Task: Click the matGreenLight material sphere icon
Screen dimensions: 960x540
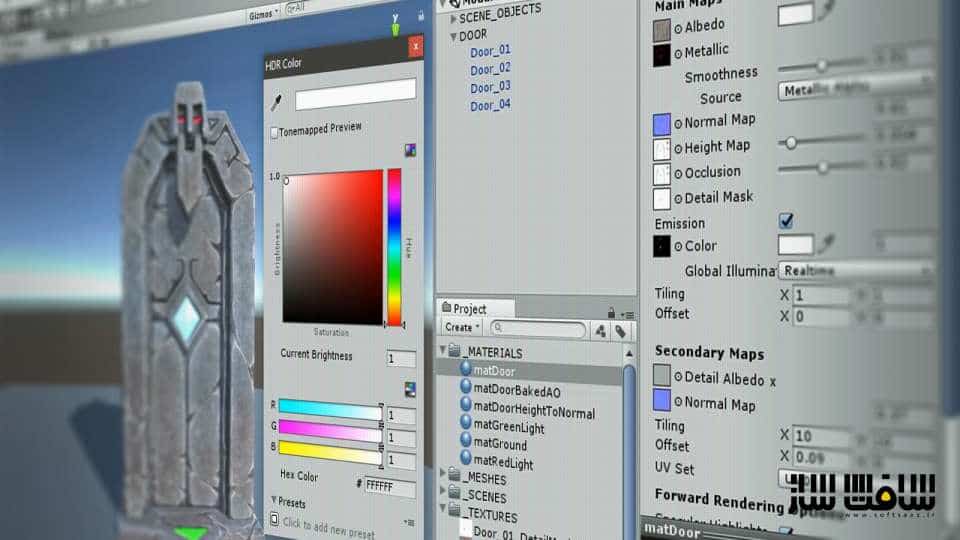Action: pos(466,422)
